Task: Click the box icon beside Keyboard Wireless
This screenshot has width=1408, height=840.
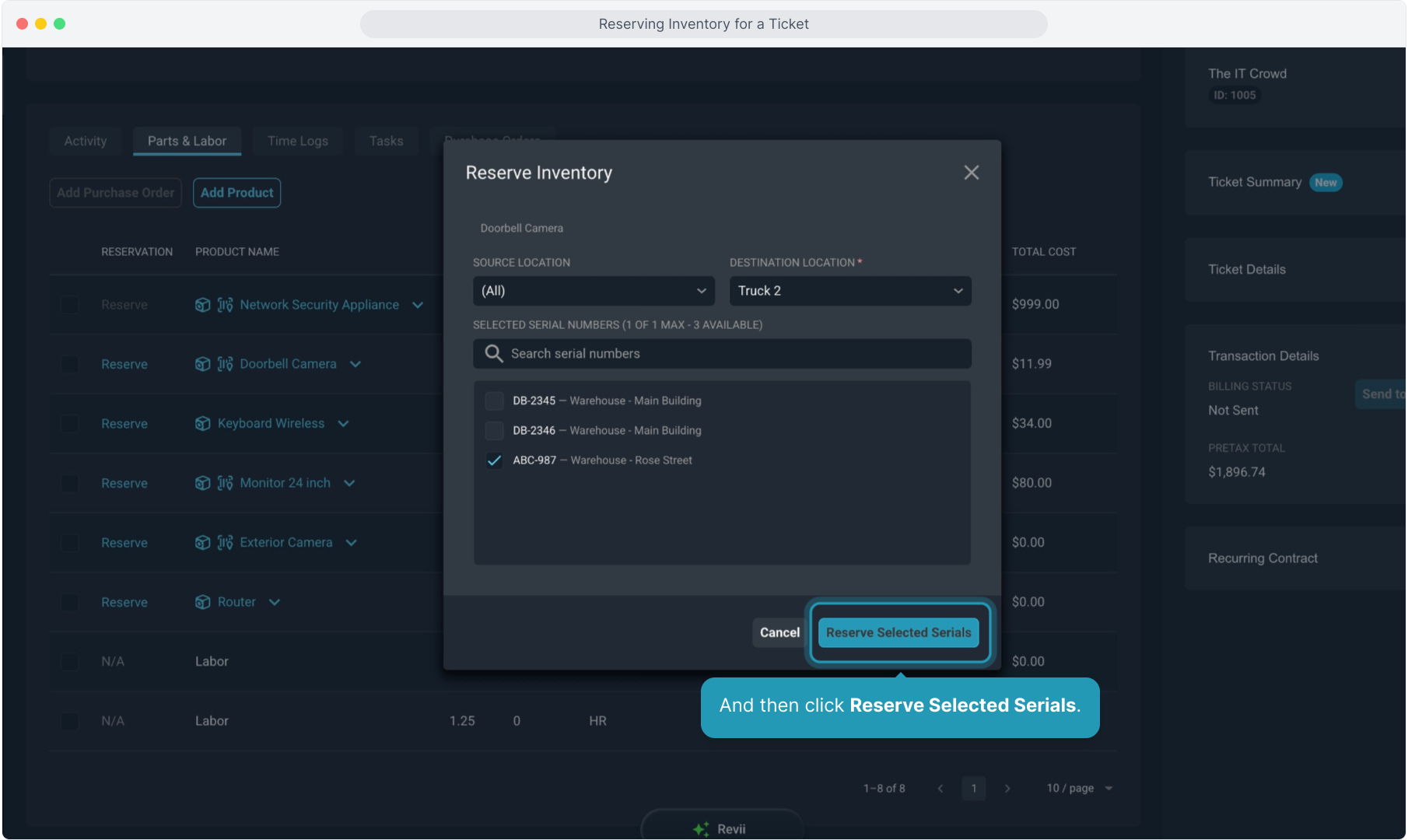Action: click(202, 424)
